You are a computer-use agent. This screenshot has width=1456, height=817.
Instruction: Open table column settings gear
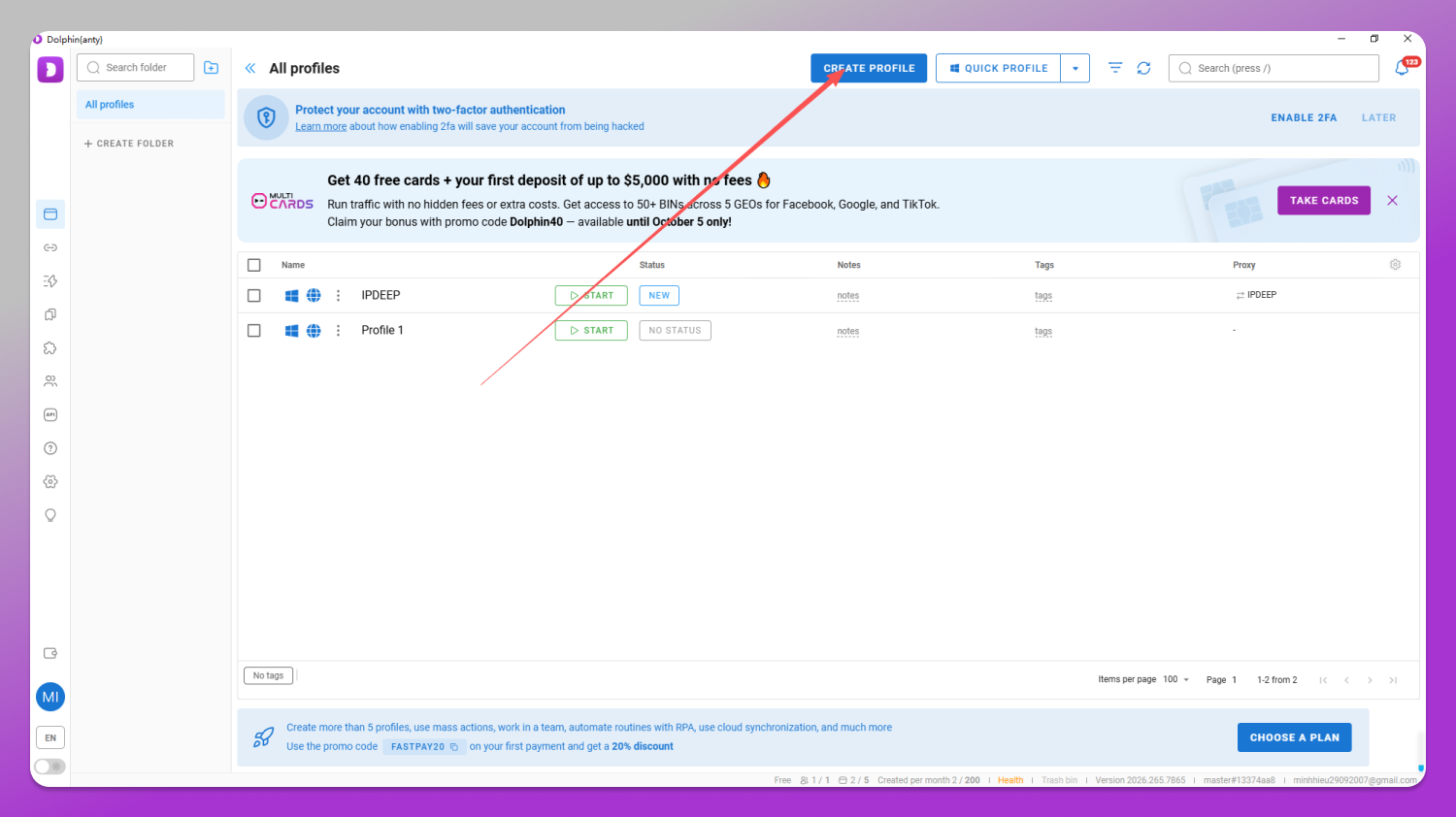1395,265
